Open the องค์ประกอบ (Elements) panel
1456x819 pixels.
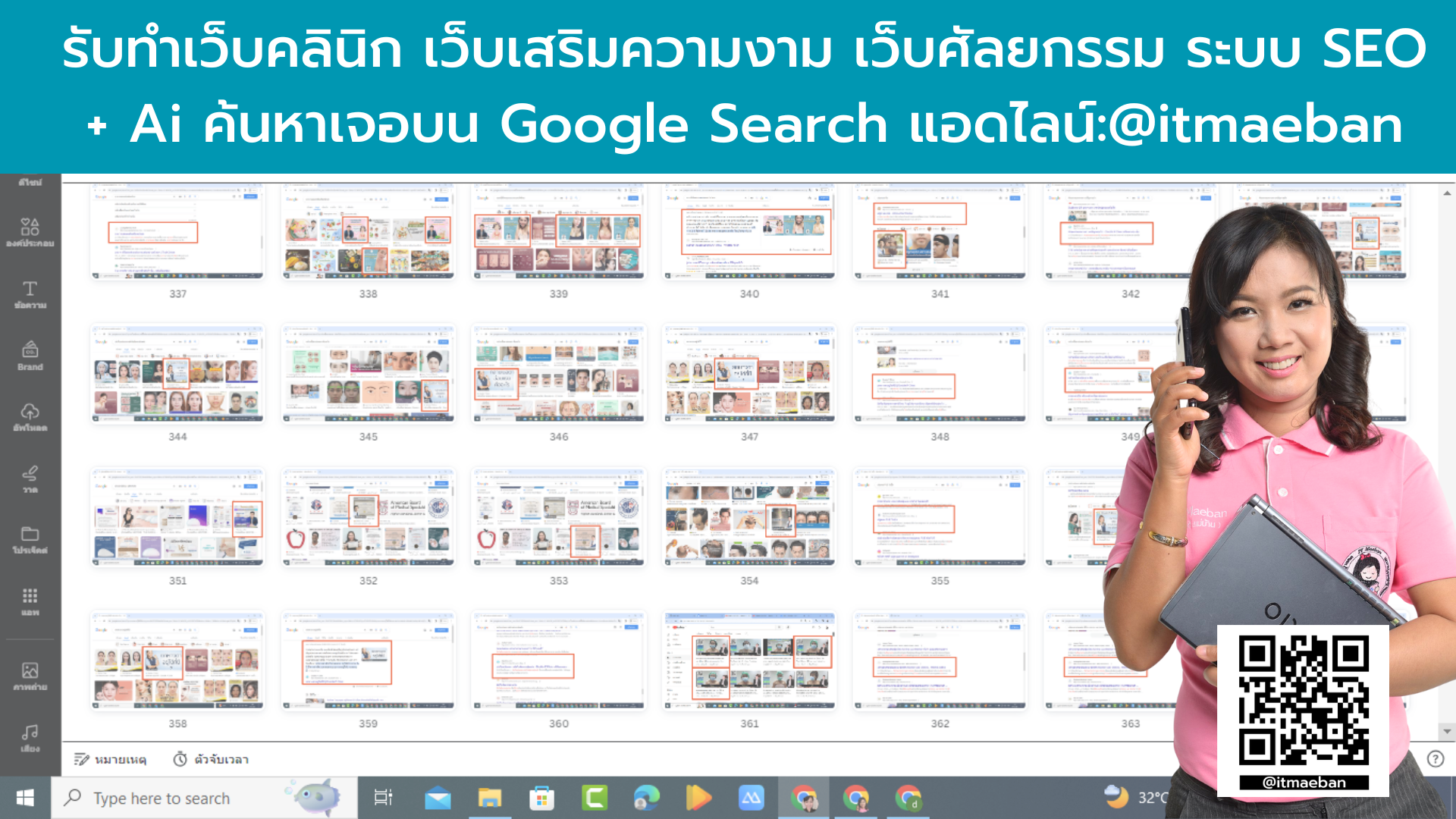point(30,231)
